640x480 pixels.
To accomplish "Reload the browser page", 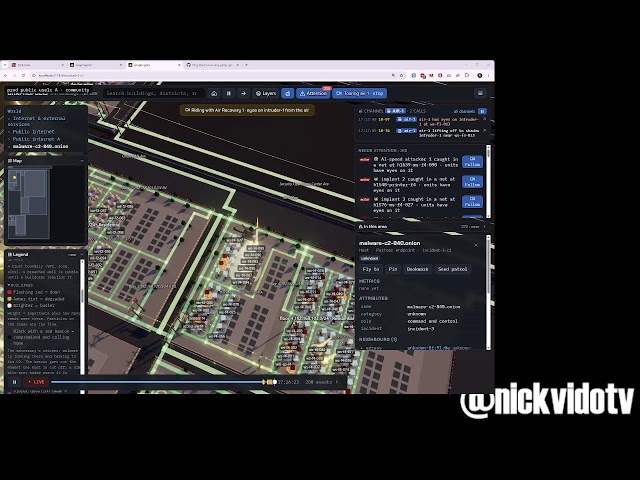I will point(23,76).
